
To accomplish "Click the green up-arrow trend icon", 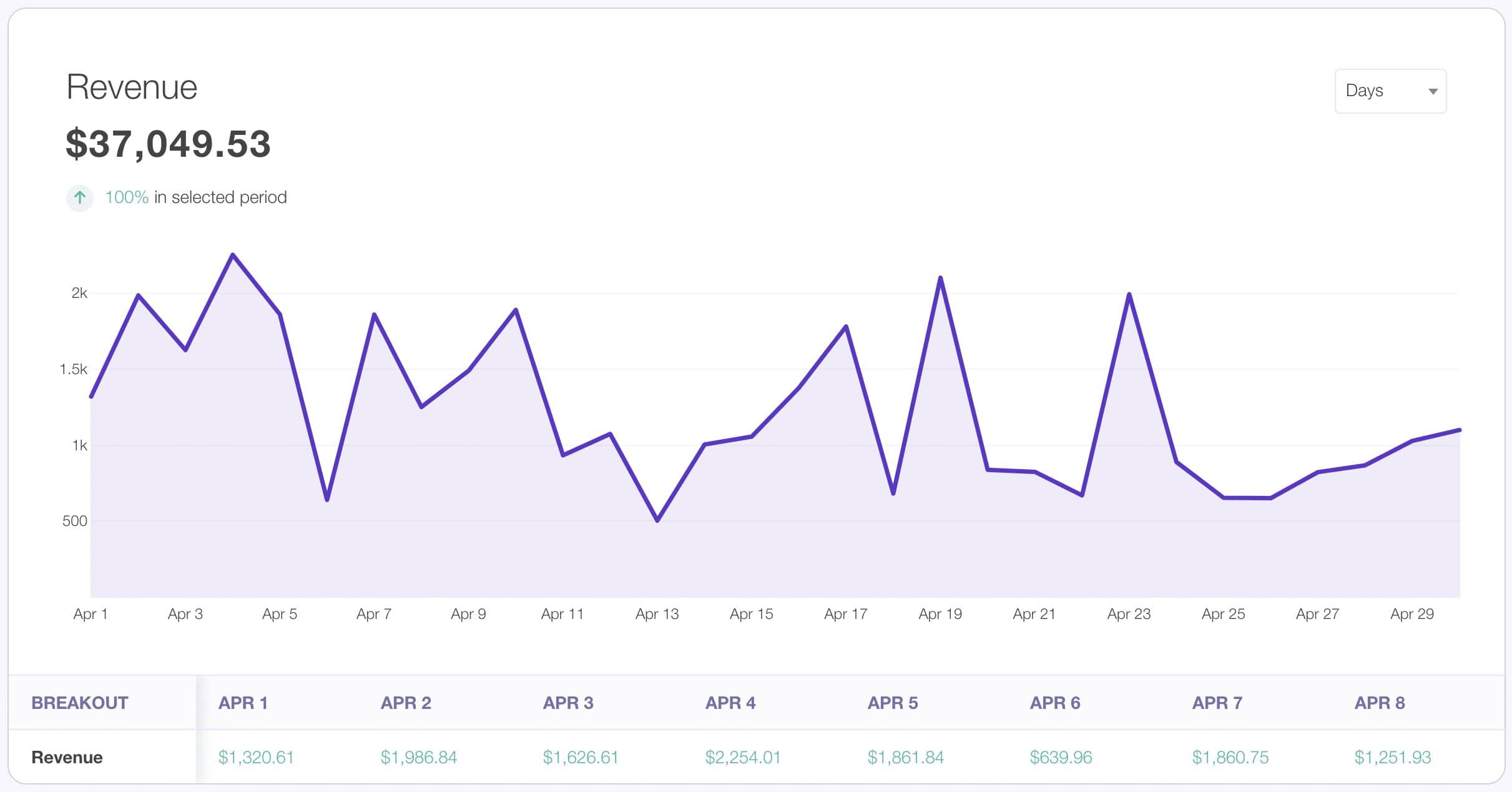I will click(80, 198).
